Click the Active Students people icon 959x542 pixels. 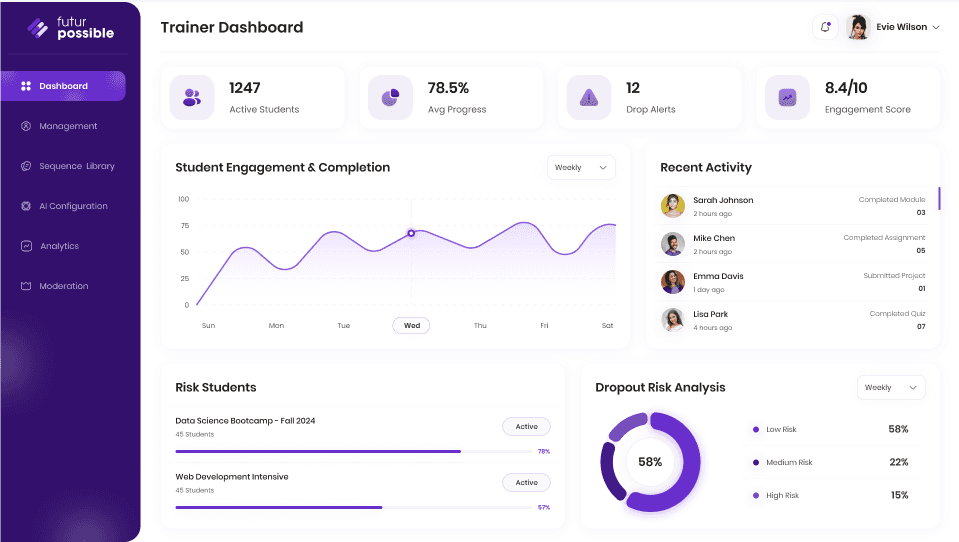192,98
